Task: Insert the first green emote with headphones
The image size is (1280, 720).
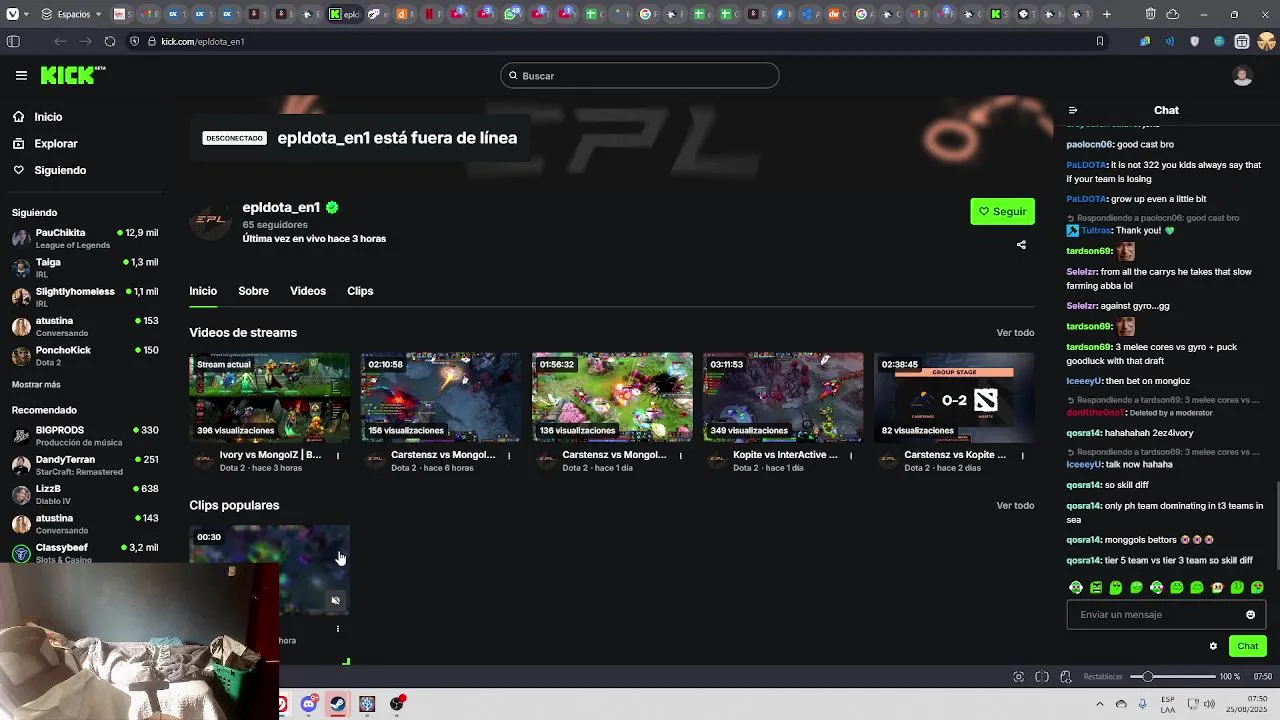Action: pos(1076,588)
